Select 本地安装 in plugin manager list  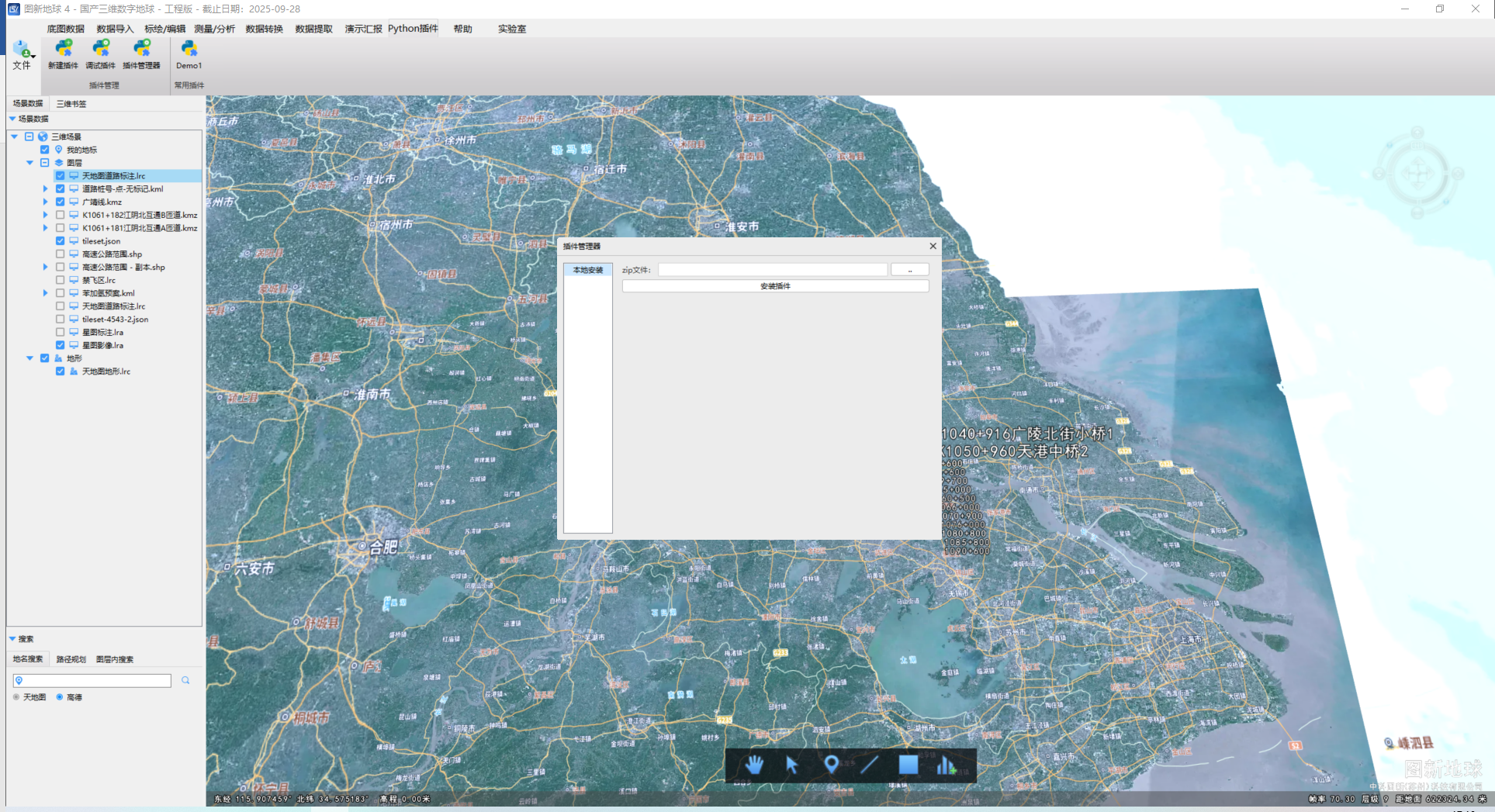pos(588,270)
